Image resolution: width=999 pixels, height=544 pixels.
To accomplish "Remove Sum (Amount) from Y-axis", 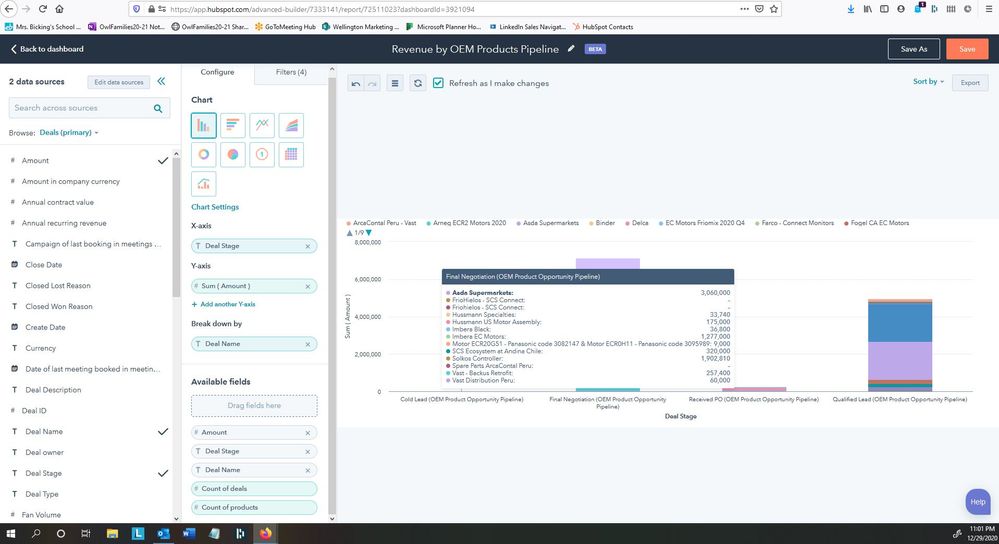I will tap(308, 286).
